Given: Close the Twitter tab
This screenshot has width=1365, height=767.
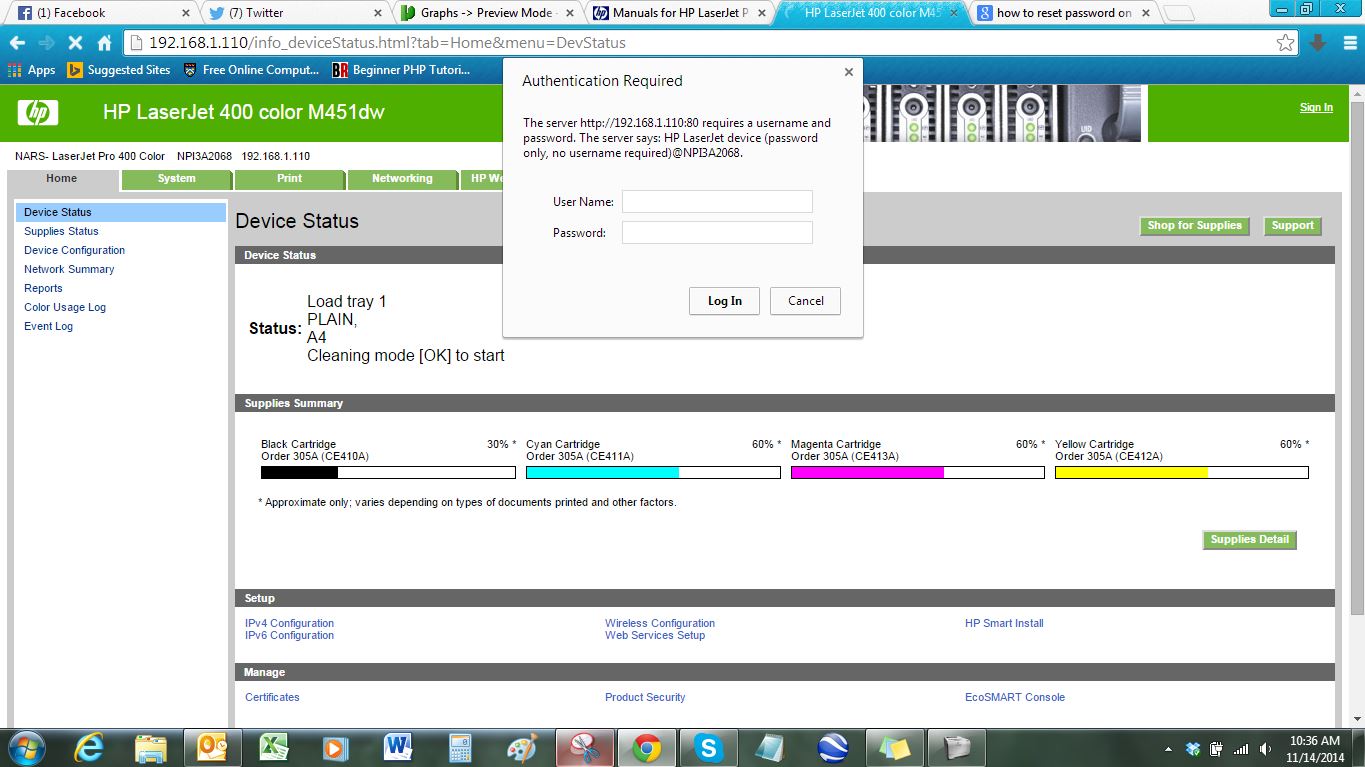Looking at the screenshot, I should (377, 13).
